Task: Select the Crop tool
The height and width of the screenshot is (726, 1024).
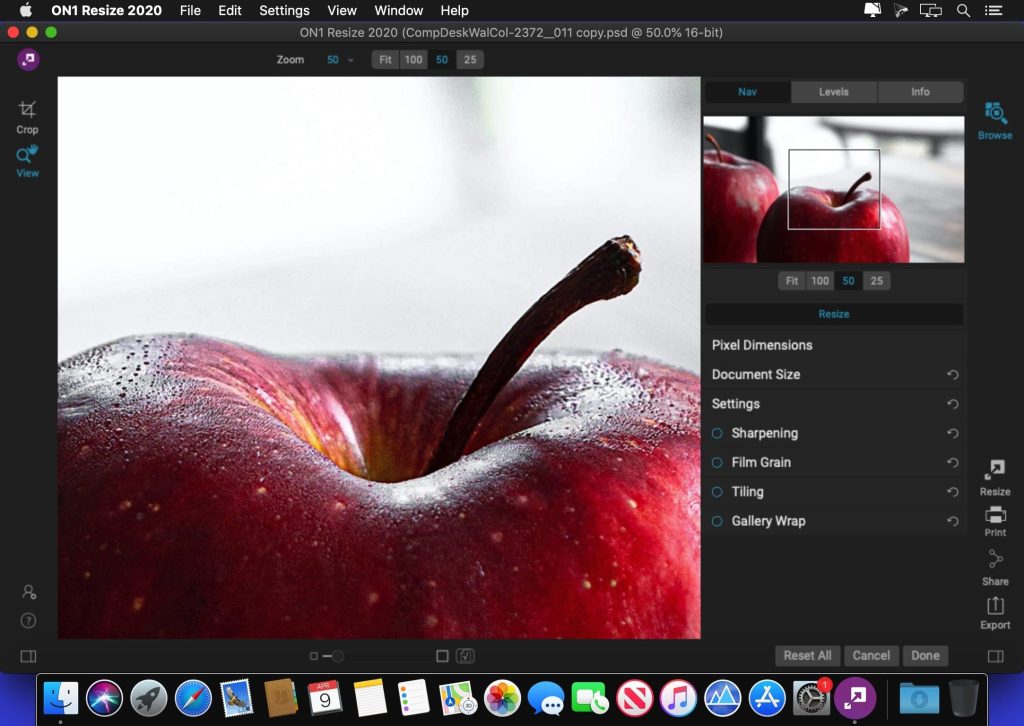Action: [27, 115]
